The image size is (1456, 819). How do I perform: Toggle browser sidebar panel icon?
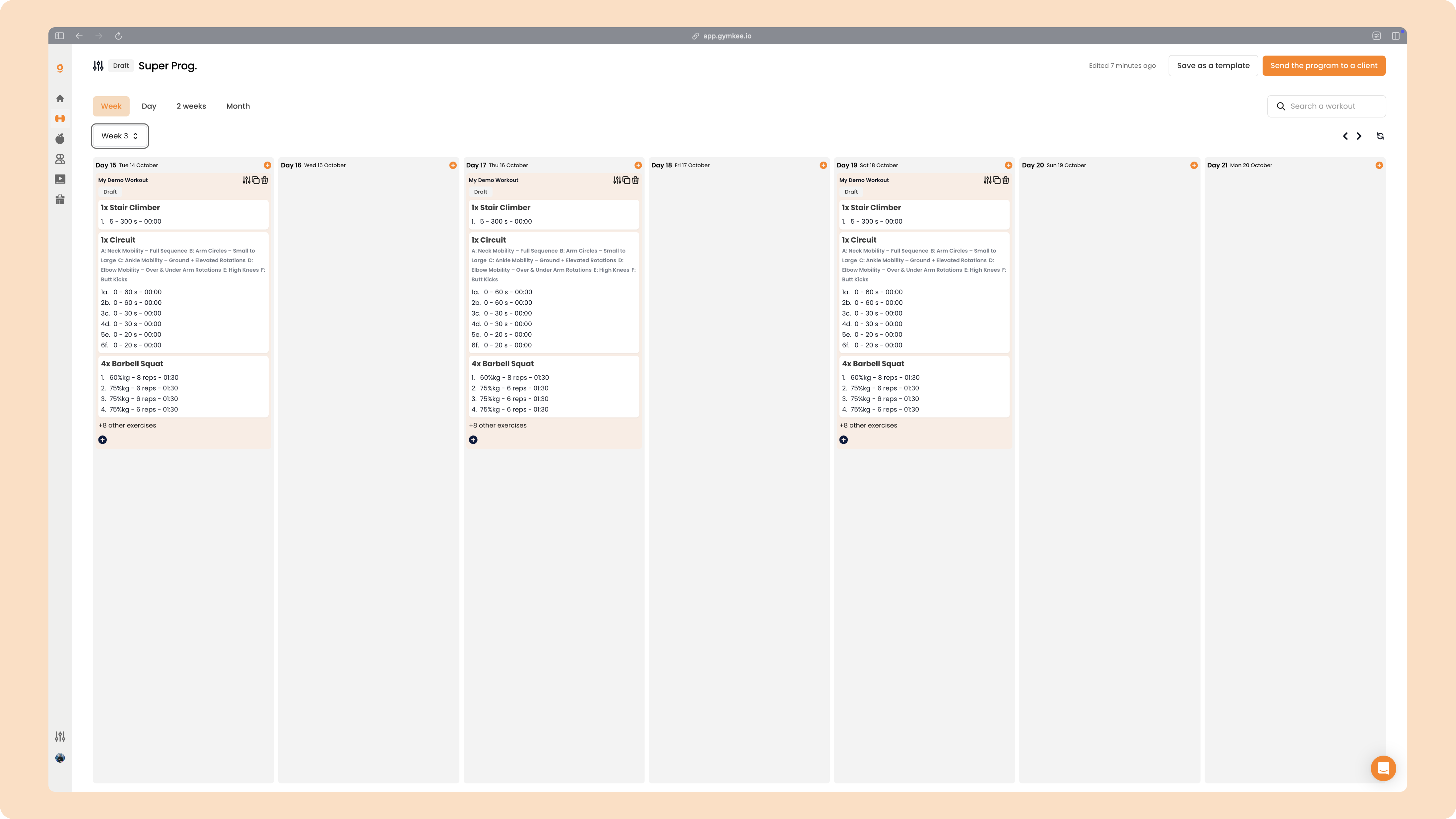[59, 36]
